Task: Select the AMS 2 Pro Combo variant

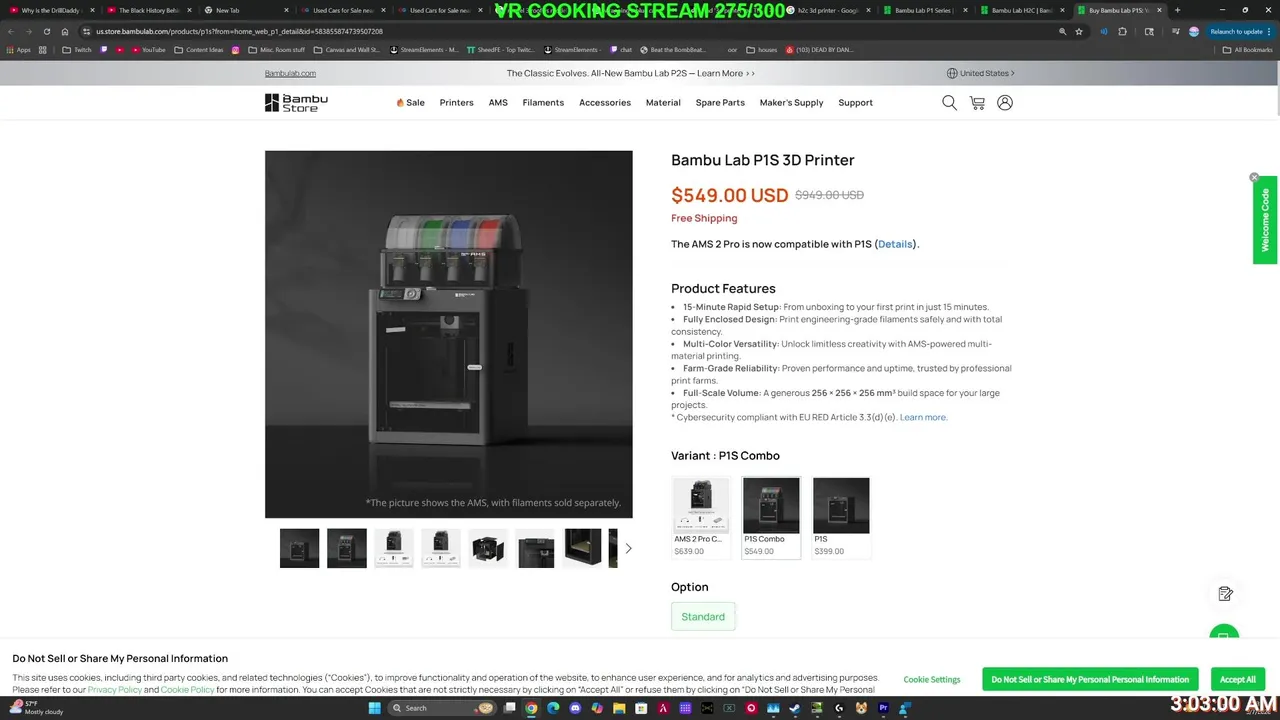Action: pos(701,517)
